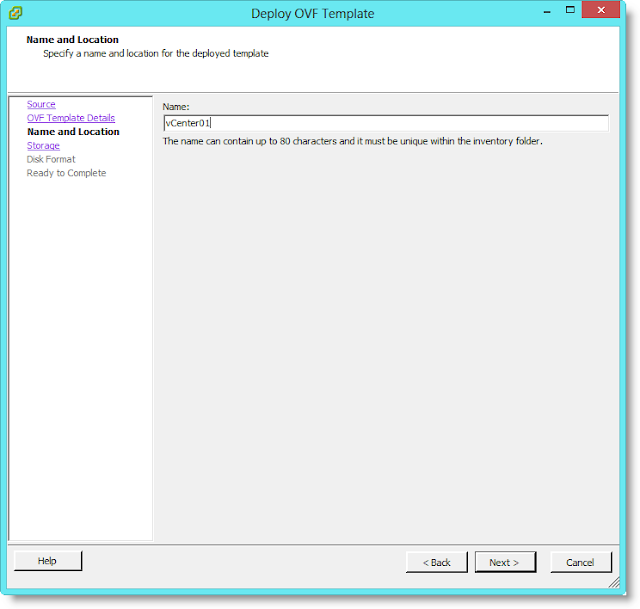Cancel the OVF deployment wizard
640x609 pixels.
[580, 562]
